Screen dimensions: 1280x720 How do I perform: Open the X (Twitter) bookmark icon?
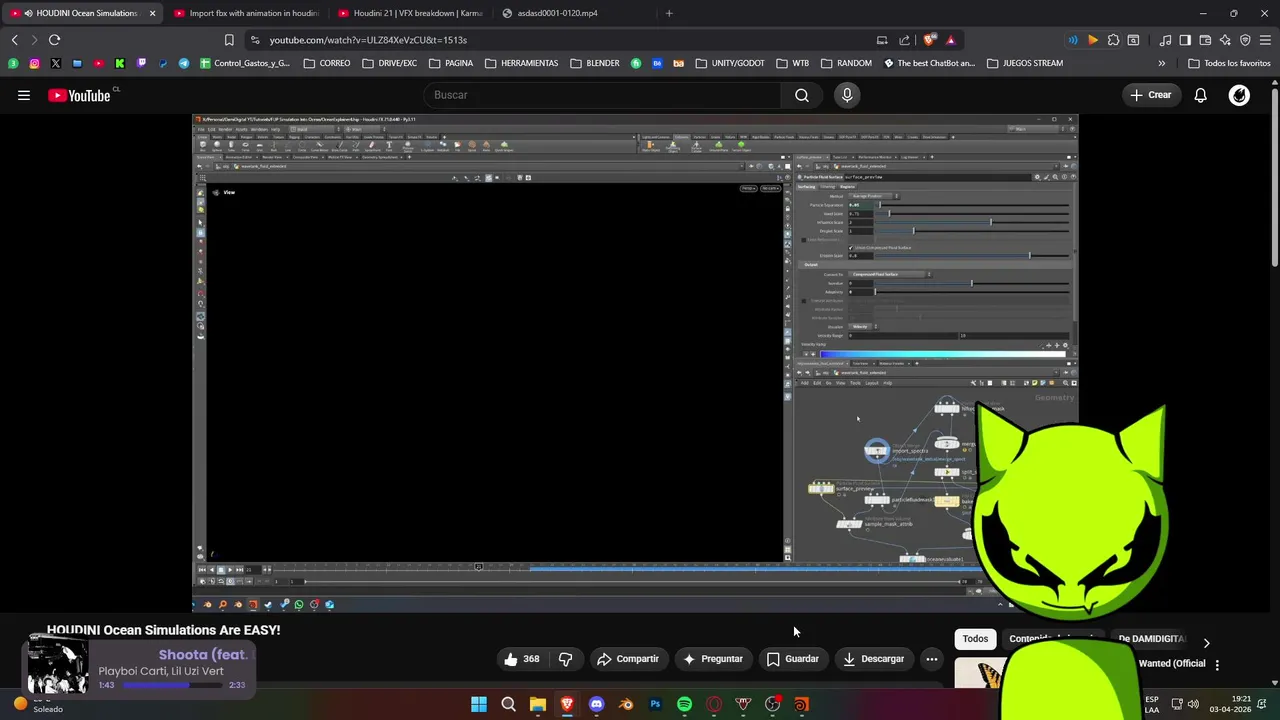[55, 63]
